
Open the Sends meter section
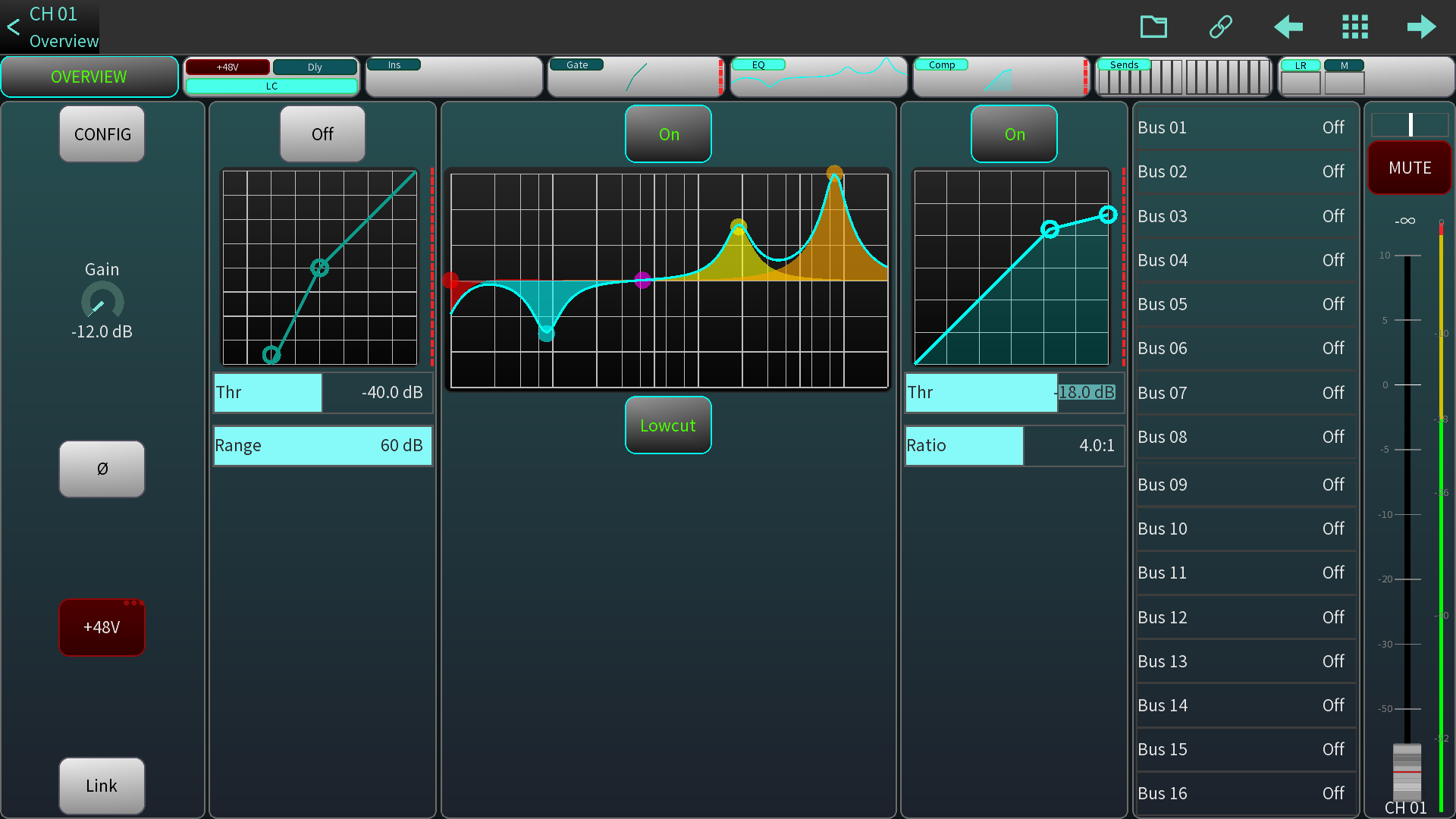point(1184,76)
